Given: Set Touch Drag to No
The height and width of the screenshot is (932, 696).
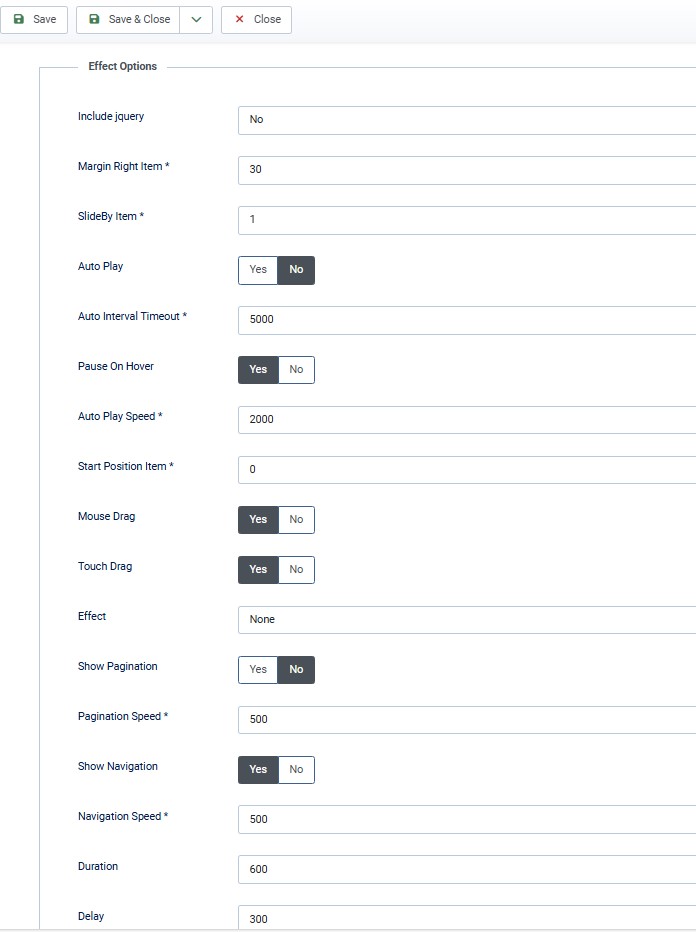Looking at the screenshot, I should pyautogui.click(x=296, y=570).
